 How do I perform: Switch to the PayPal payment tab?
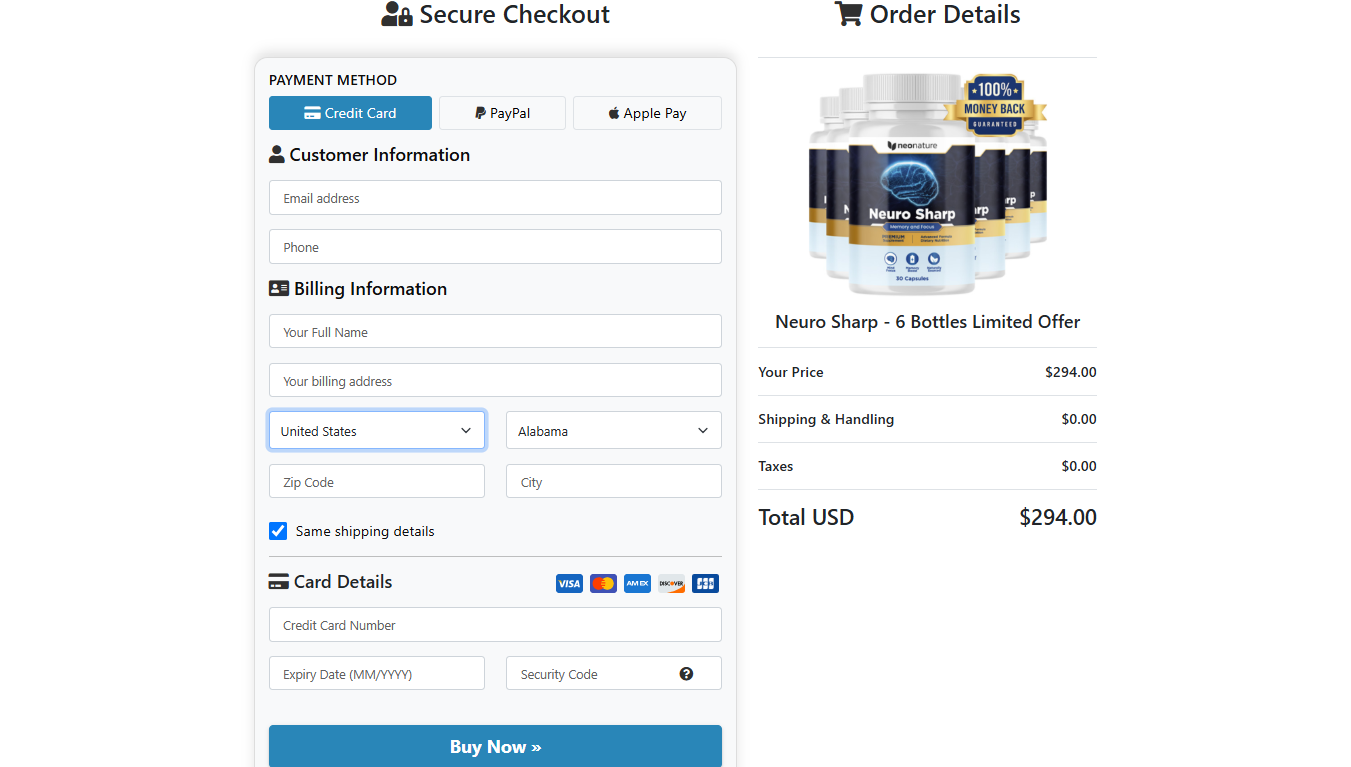[x=502, y=113]
